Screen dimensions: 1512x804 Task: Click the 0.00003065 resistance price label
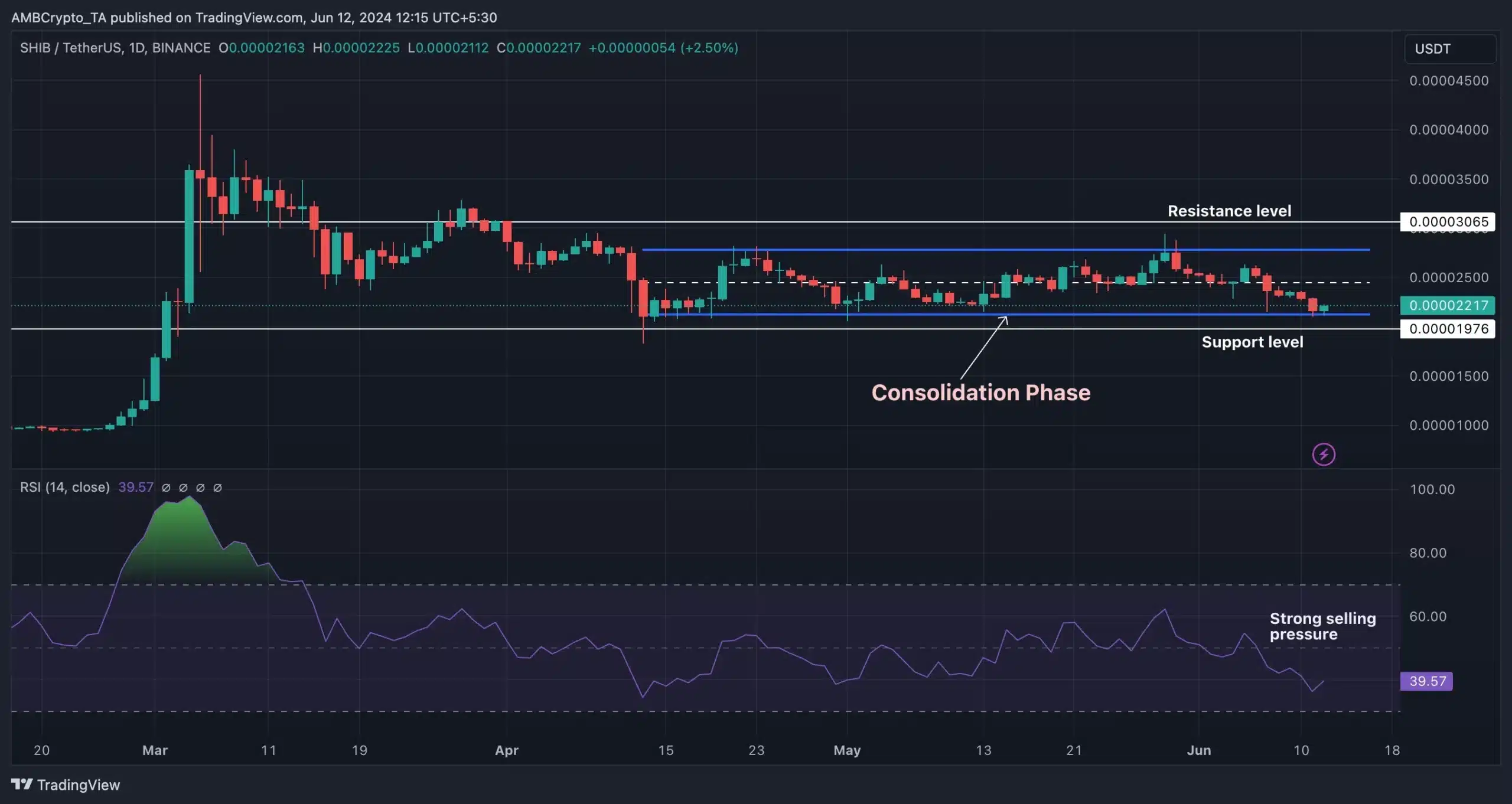click(1448, 222)
